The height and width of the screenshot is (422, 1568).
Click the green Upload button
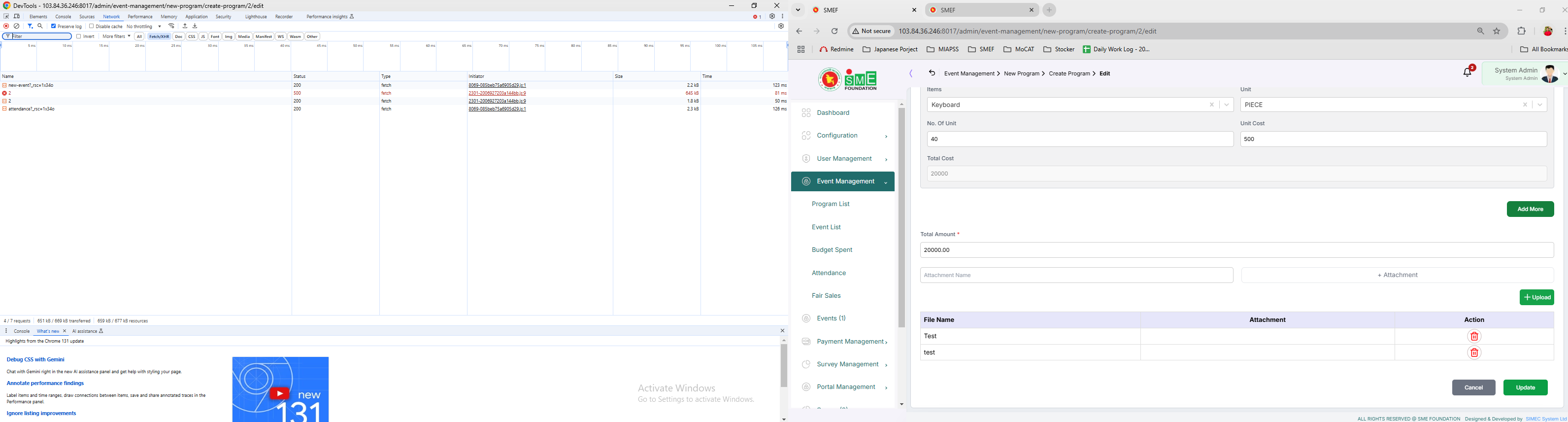click(1537, 297)
